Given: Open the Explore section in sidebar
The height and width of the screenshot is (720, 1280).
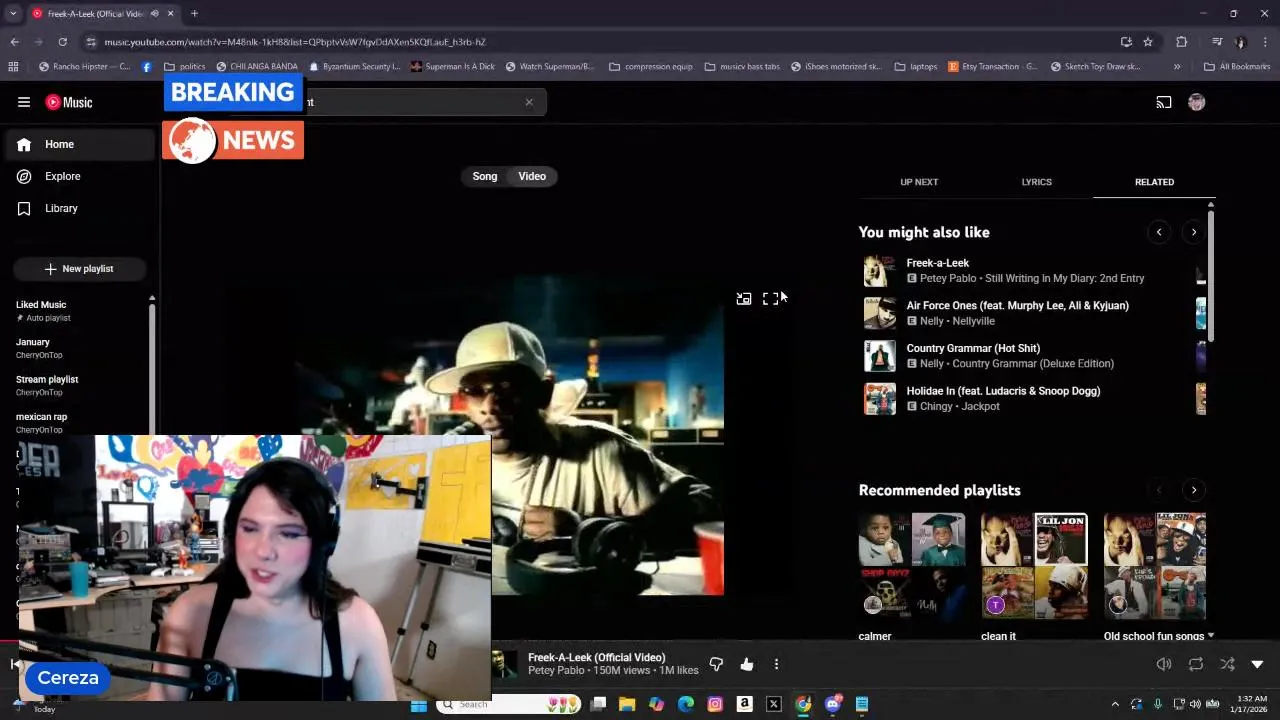Looking at the screenshot, I should tap(80, 176).
